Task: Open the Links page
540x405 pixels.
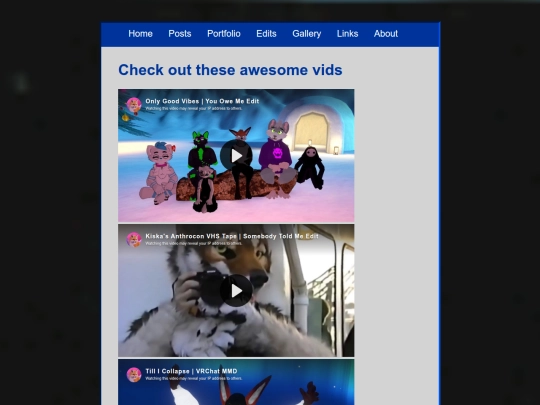Action: [347, 34]
